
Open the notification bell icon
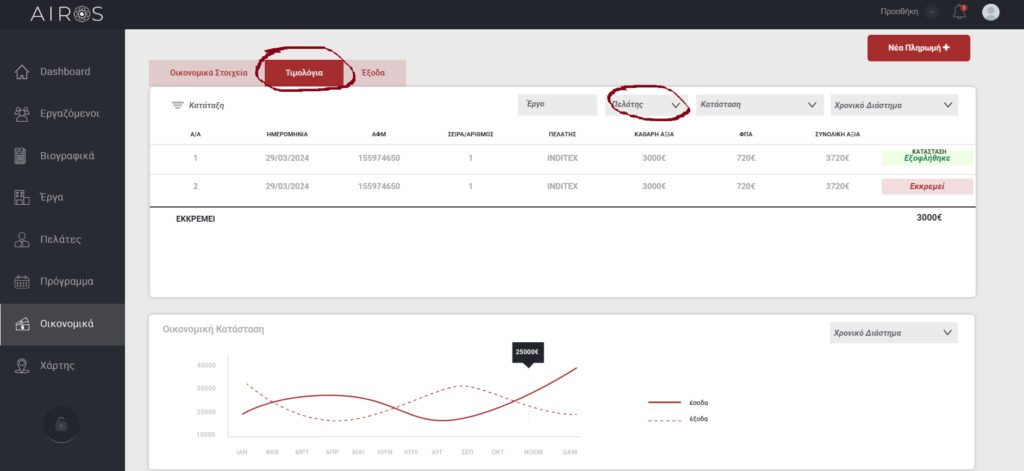pos(960,12)
